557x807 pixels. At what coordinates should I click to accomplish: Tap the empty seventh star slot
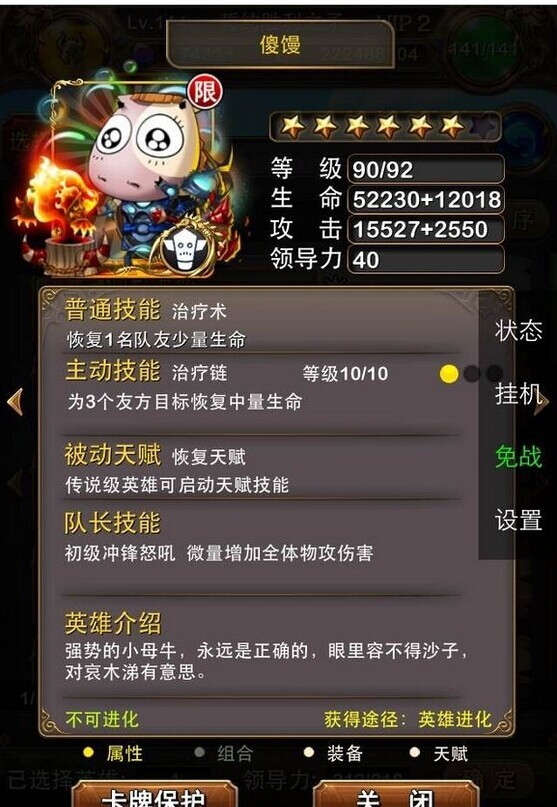click(x=483, y=126)
